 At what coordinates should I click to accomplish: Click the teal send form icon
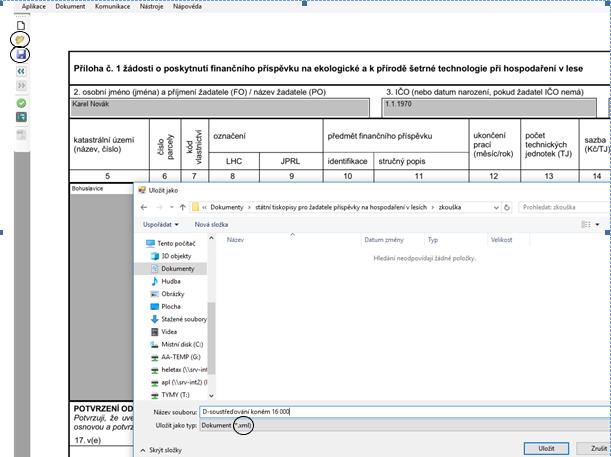21,117
